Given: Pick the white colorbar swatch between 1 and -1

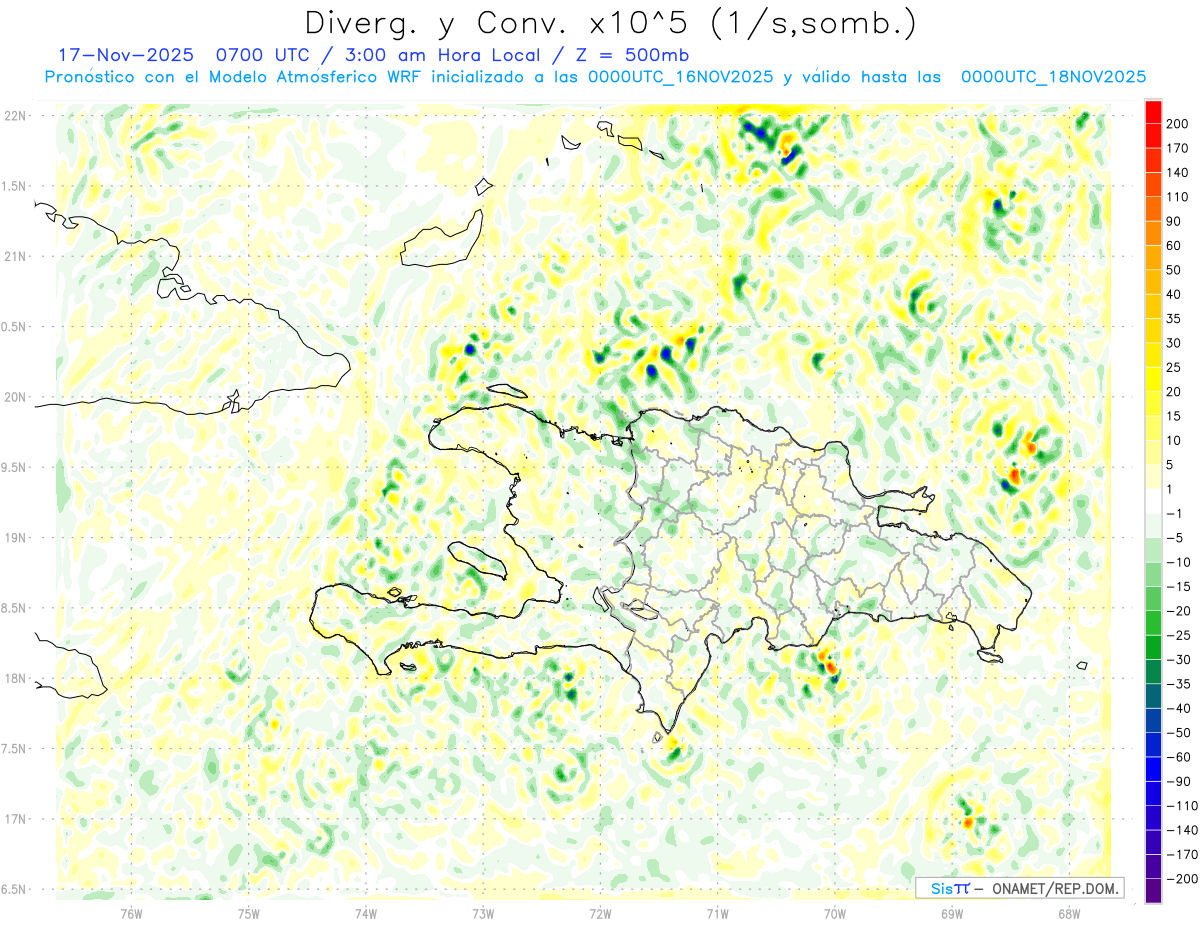Looking at the screenshot, I should [x=1153, y=501].
